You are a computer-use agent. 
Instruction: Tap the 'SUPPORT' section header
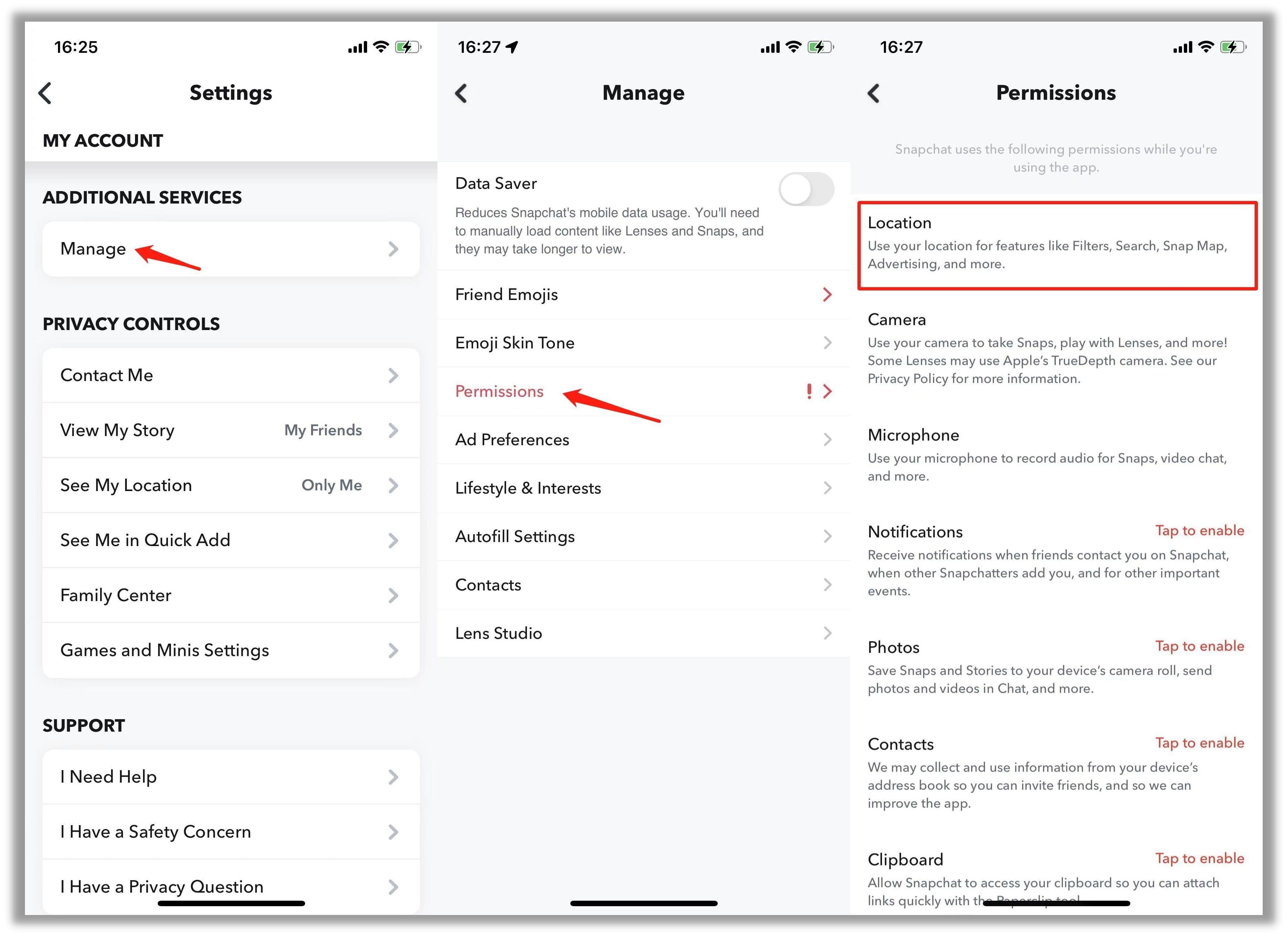tap(84, 726)
